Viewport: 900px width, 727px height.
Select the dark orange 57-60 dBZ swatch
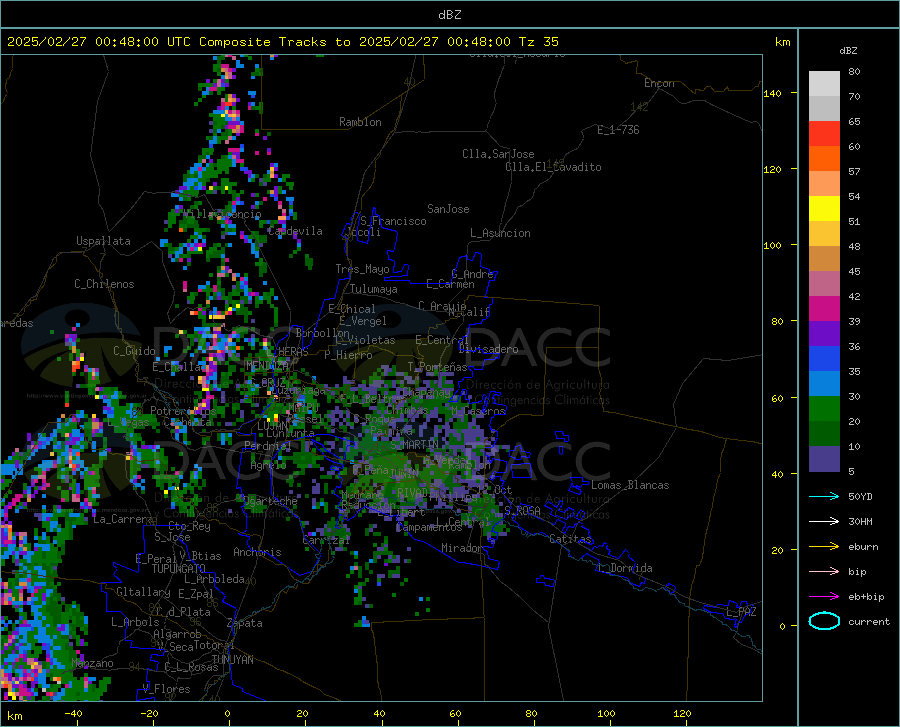coord(824,159)
